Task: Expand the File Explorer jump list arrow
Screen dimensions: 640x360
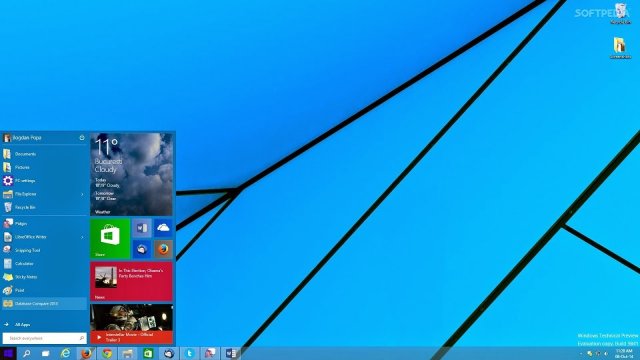Action: click(x=82, y=194)
